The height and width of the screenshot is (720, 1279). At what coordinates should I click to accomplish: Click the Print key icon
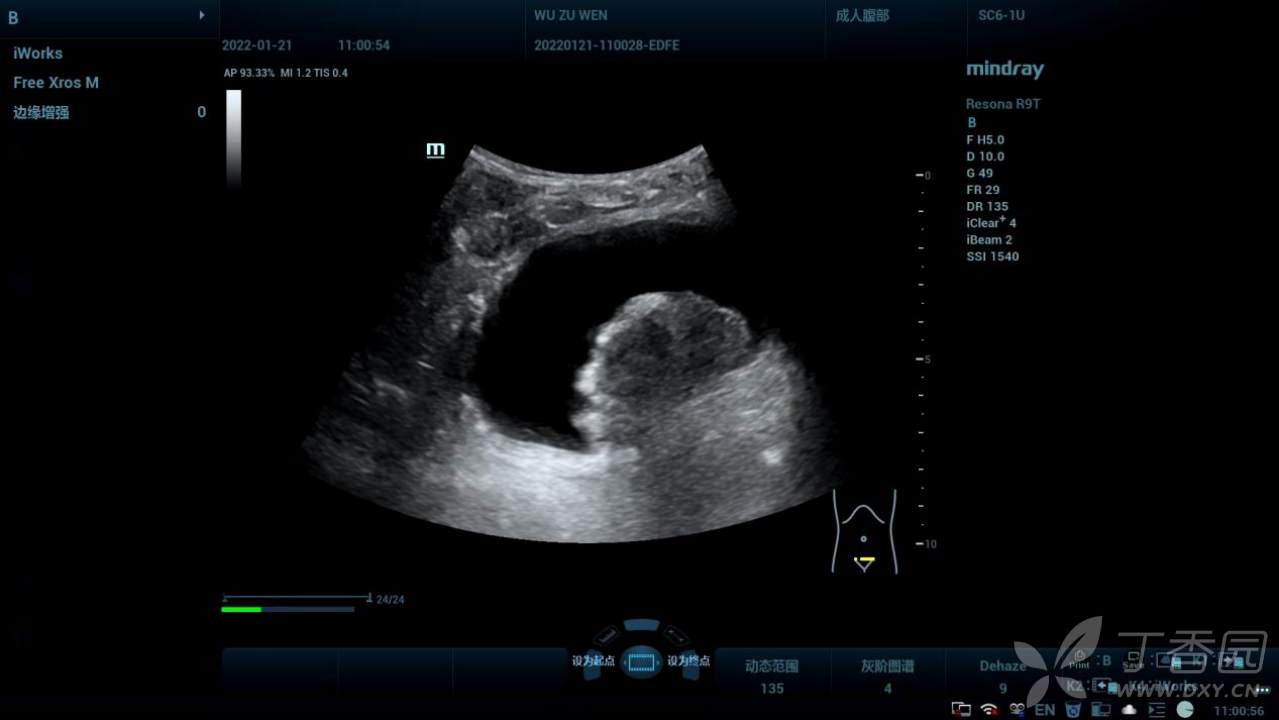(x=1079, y=659)
